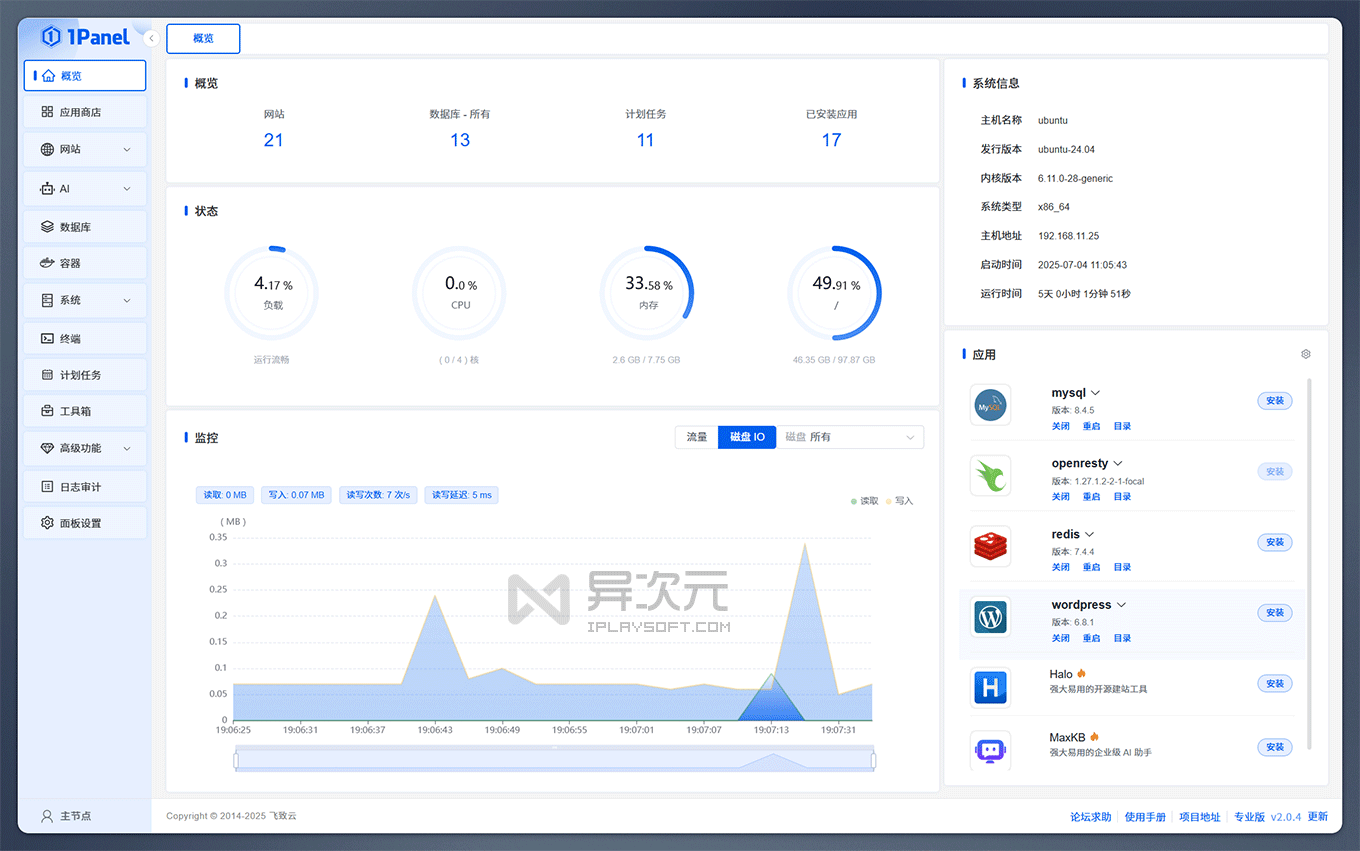This screenshot has width=1360, height=851.
Task: Expand the 网站 sidebar menu
Action: click(85, 149)
